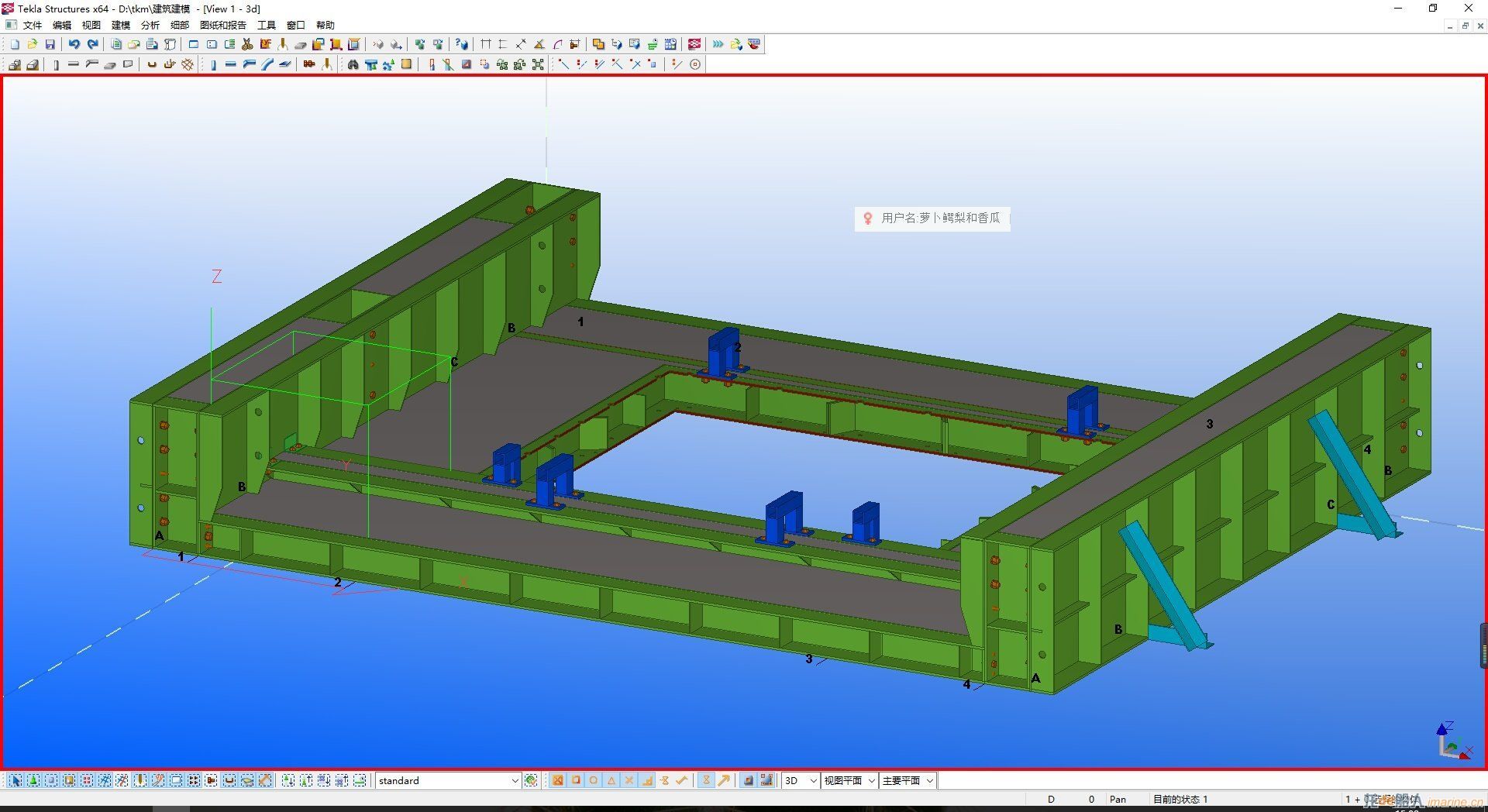Open the 窗口 menu
The width and height of the screenshot is (1488, 812).
coord(296,25)
